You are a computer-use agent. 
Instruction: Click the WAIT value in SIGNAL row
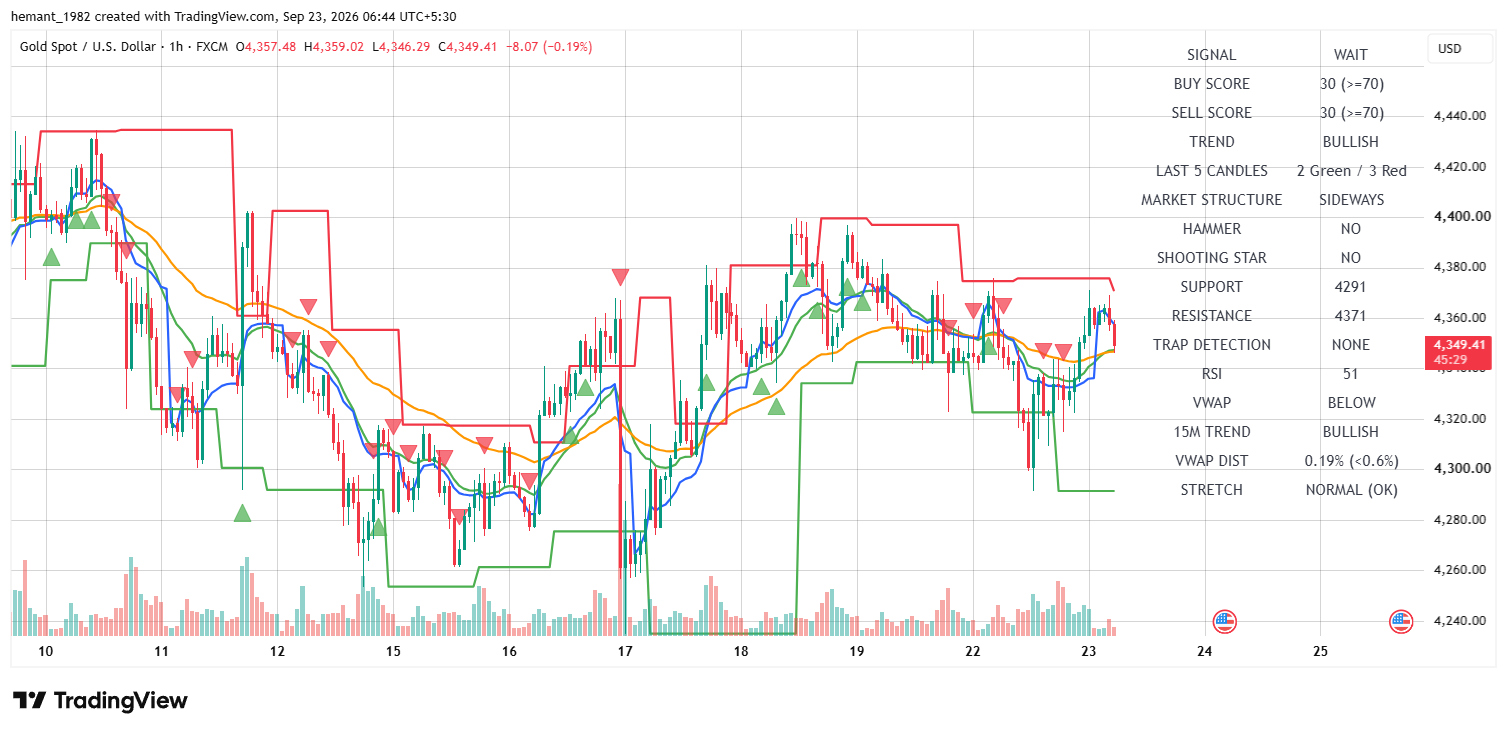1350,55
